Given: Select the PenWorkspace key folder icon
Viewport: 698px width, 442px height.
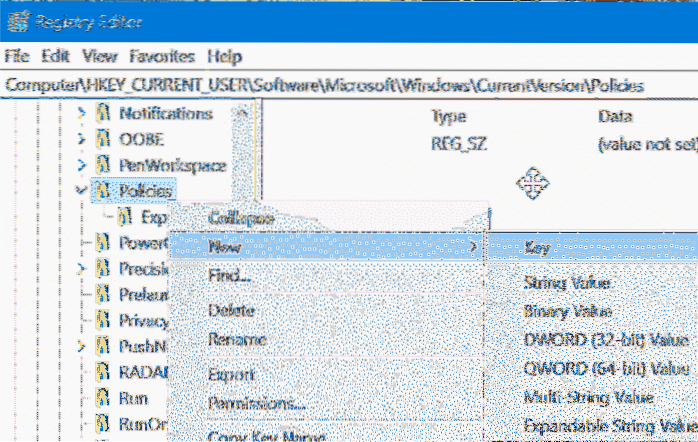Looking at the screenshot, I should tap(103, 165).
